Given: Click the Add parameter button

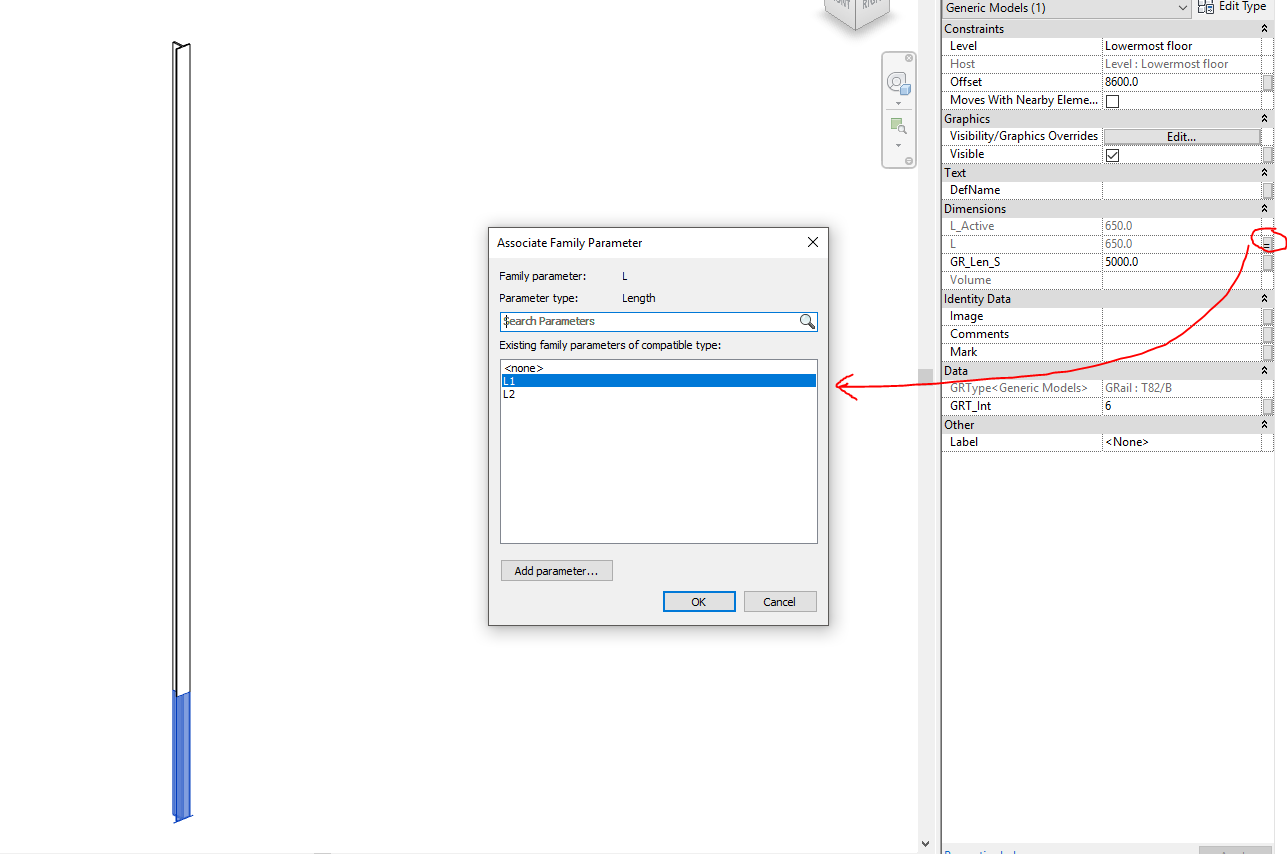Looking at the screenshot, I should tap(556, 570).
